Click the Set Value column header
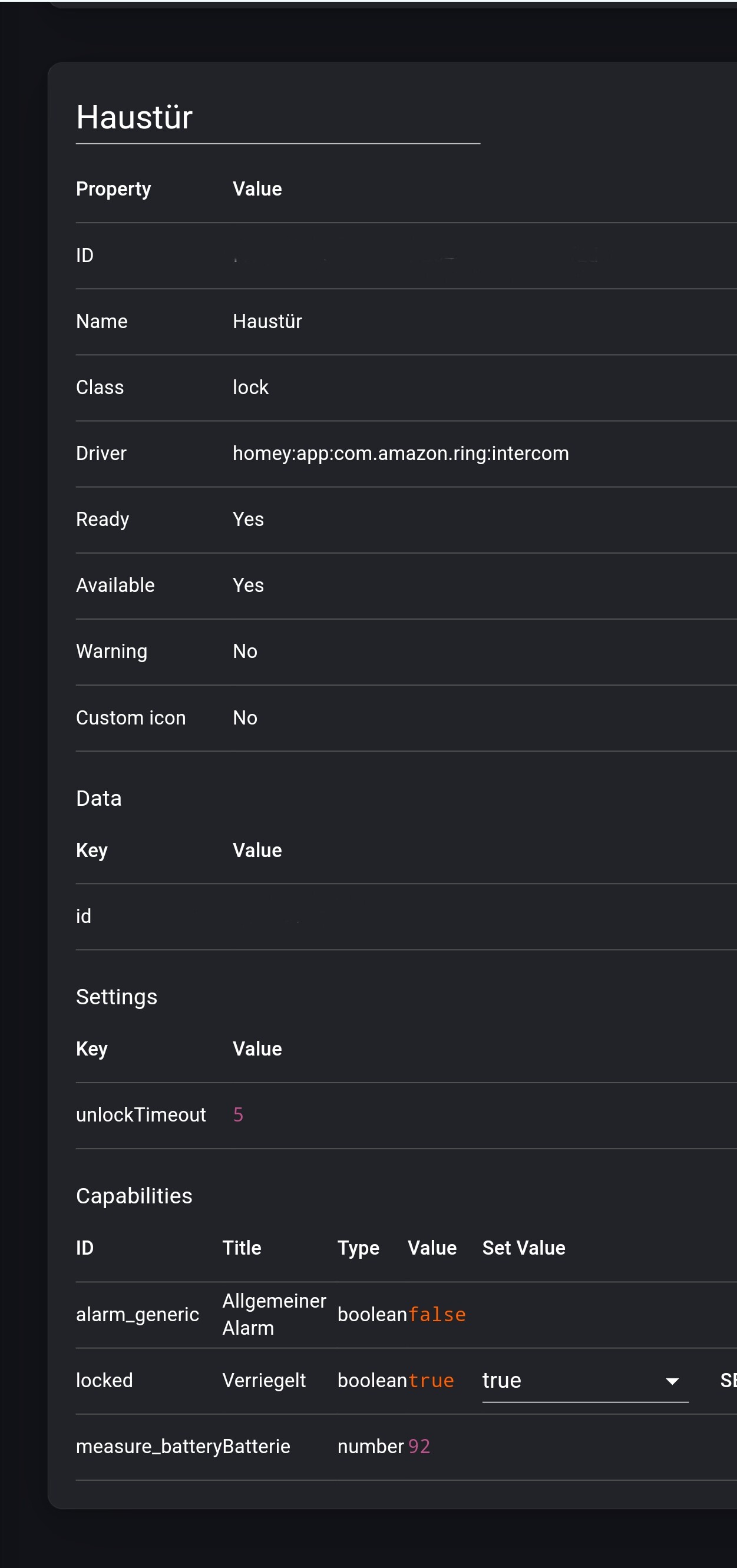 pos(523,1247)
